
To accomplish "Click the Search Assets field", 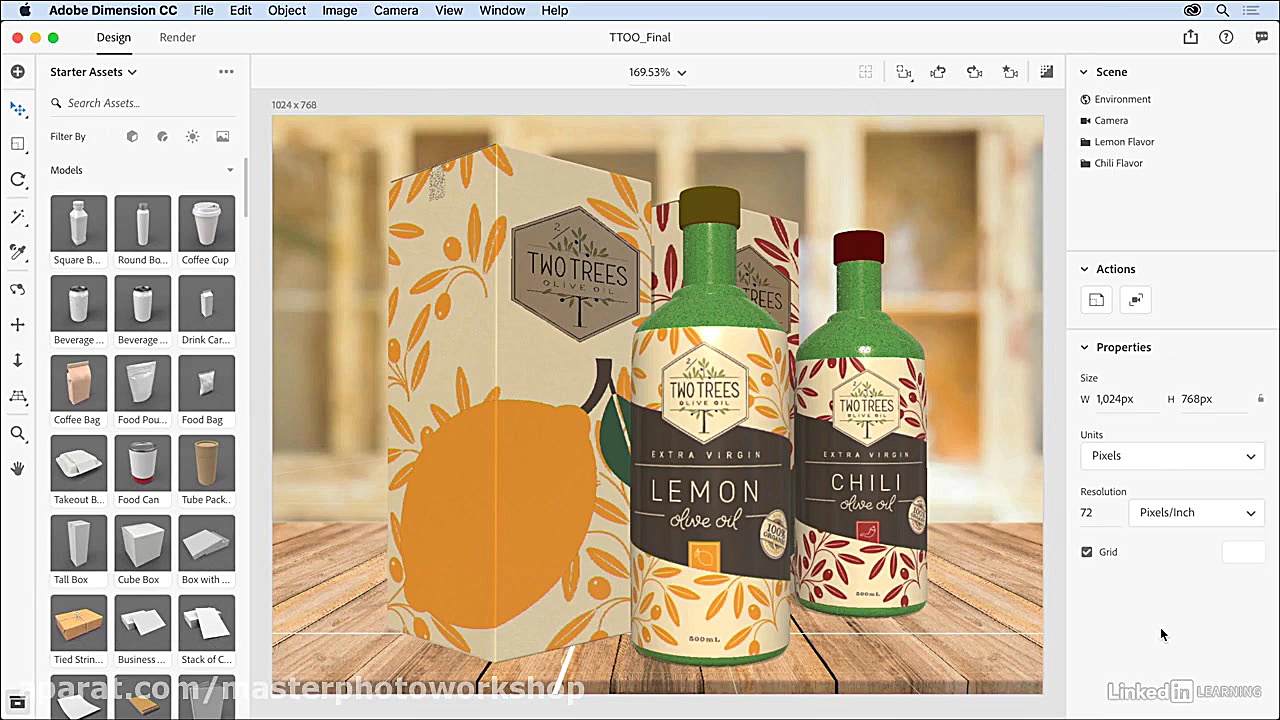I will click(143, 103).
